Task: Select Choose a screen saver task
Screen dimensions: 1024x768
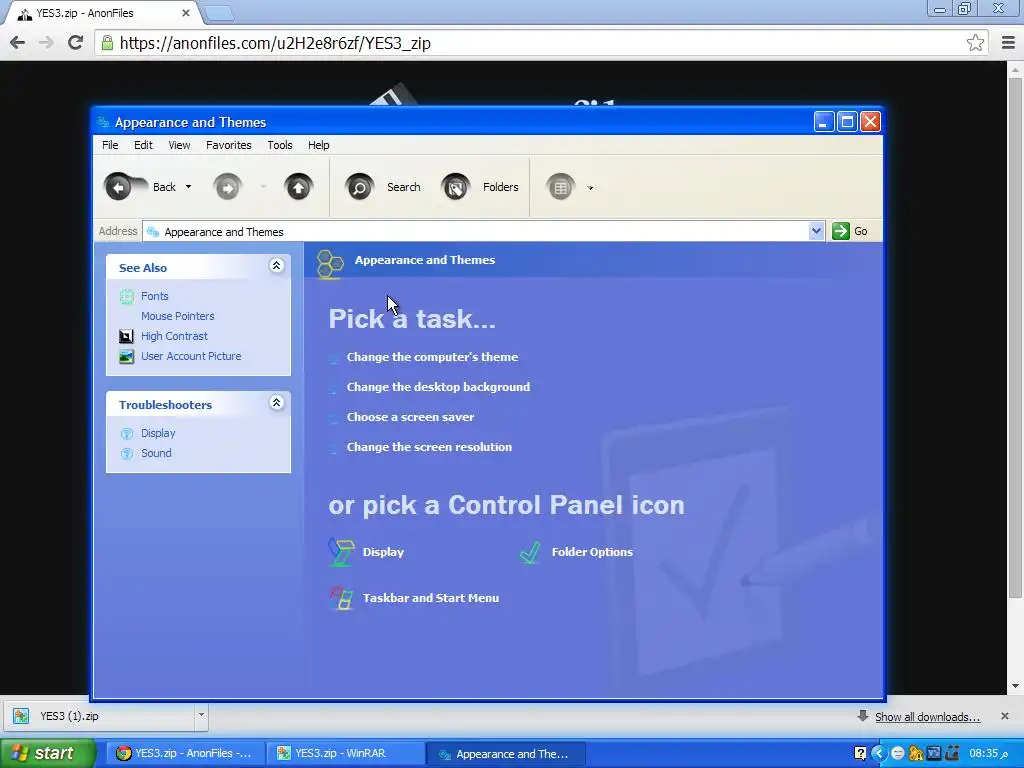Action: pyautogui.click(x=410, y=417)
